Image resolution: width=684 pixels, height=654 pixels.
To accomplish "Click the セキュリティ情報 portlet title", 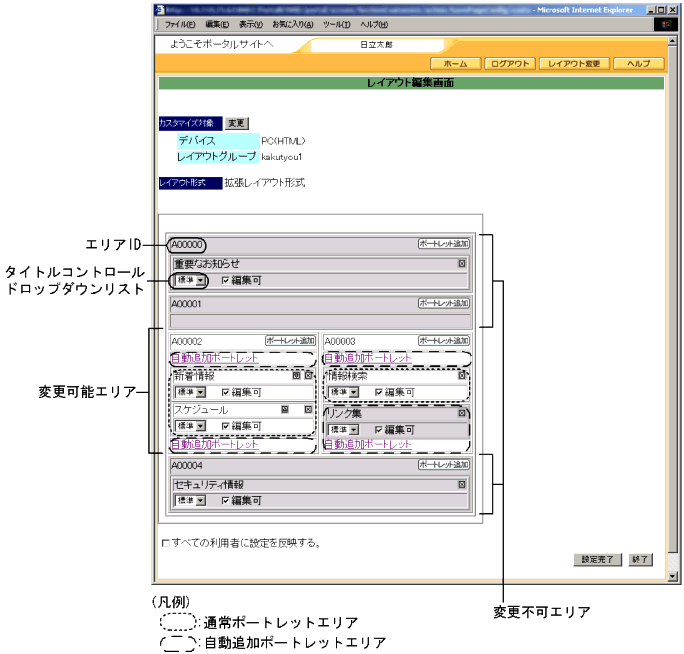I will 209,484.
